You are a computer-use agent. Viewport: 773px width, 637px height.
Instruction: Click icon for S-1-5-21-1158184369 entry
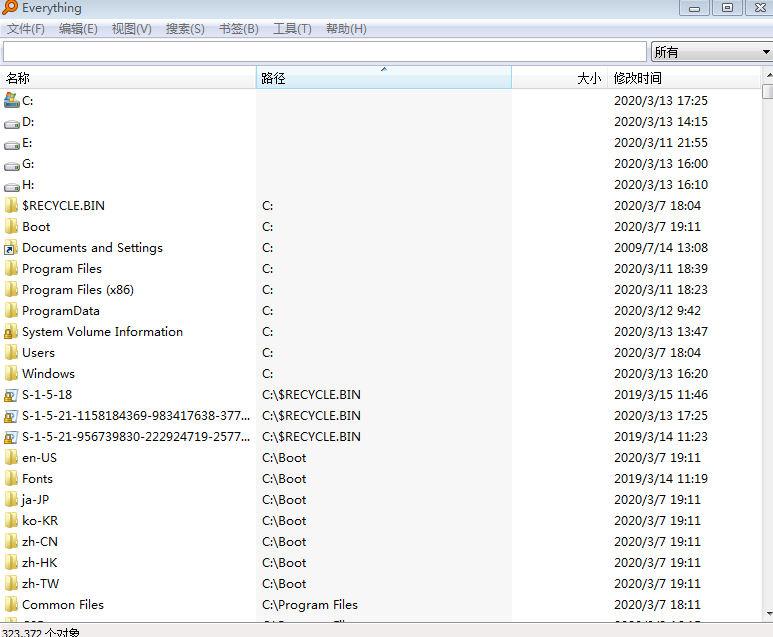(x=11, y=416)
